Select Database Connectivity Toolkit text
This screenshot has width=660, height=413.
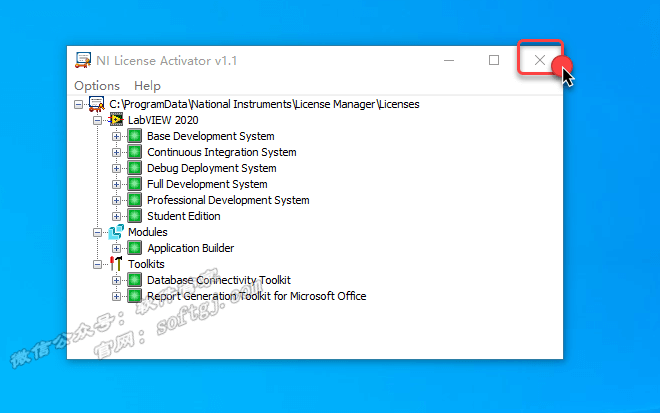point(219,280)
